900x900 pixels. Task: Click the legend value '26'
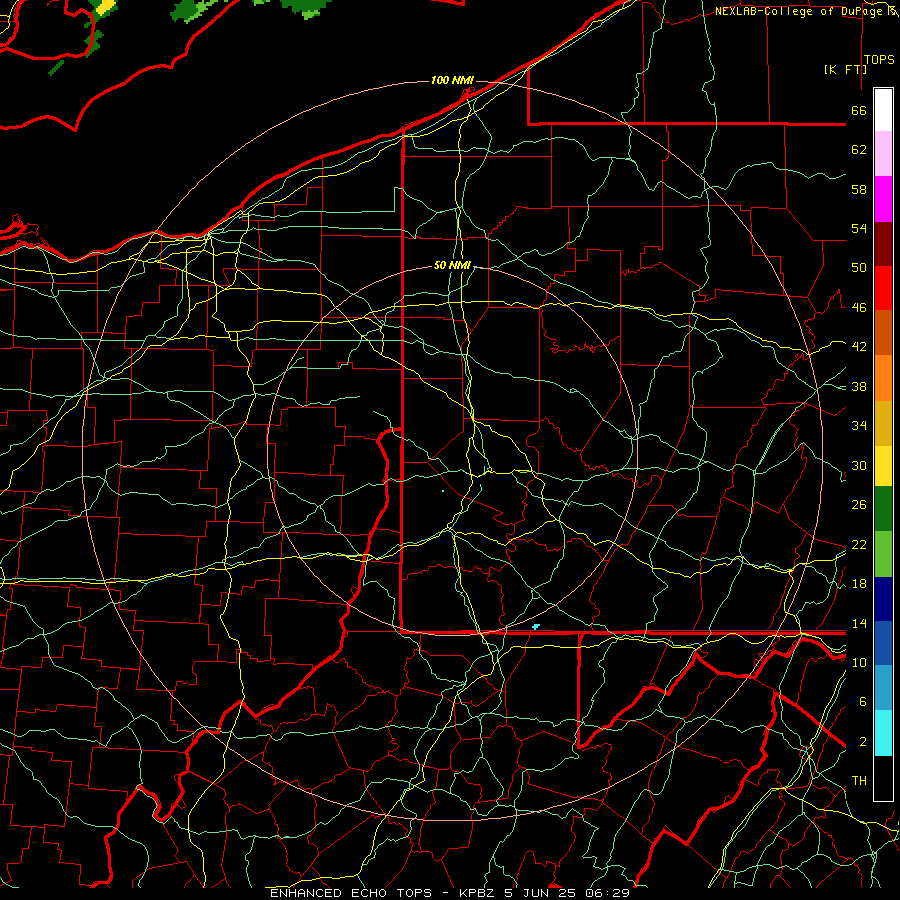pos(859,505)
